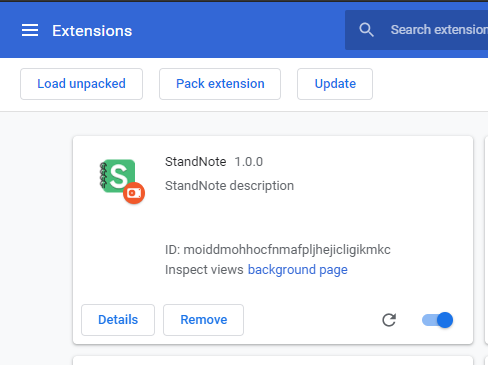Click the StandNote version 1.0.0
488x365 pixels.
(x=249, y=162)
